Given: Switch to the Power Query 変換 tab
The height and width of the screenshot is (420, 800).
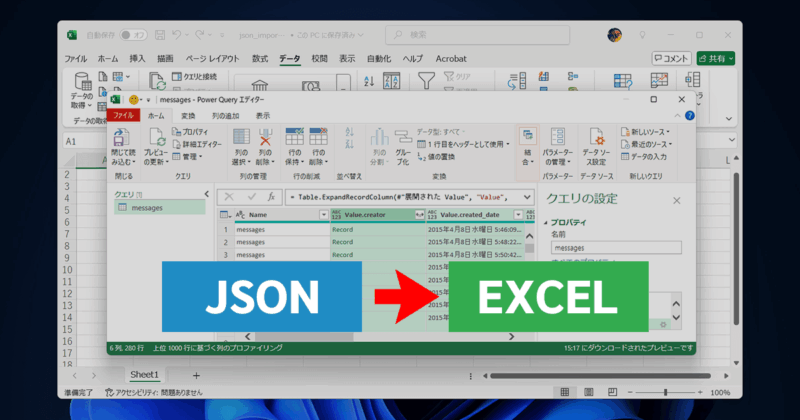Looking at the screenshot, I should (x=188, y=116).
